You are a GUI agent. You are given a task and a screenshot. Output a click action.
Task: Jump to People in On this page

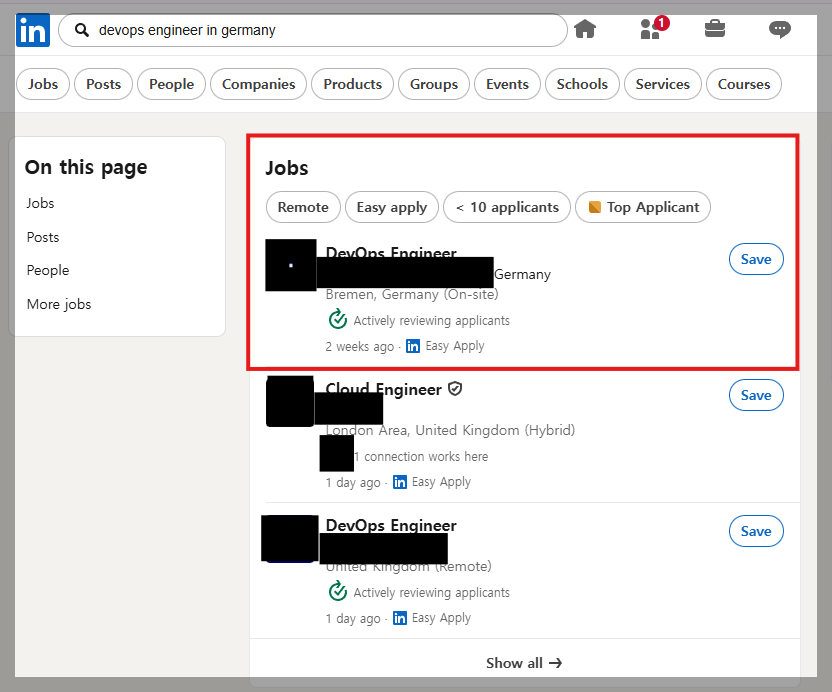point(48,270)
